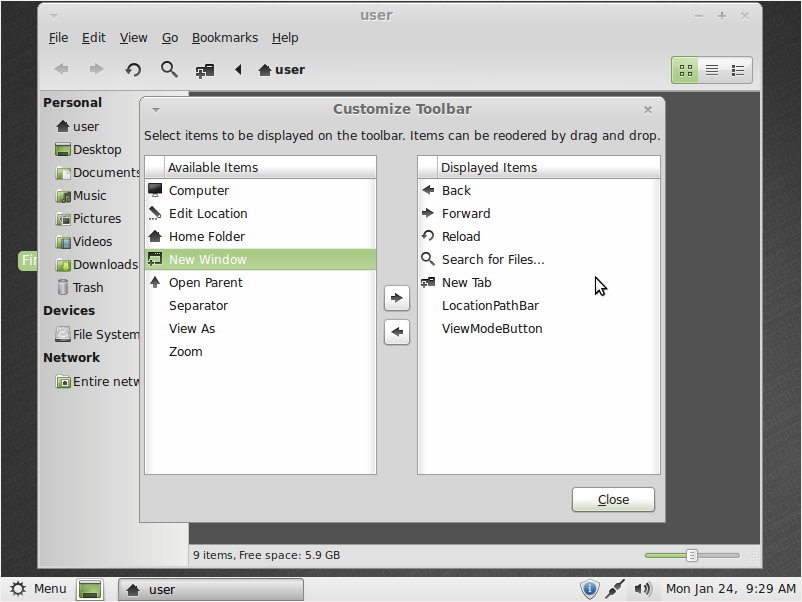Select Computer in Available Items

tap(260, 190)
